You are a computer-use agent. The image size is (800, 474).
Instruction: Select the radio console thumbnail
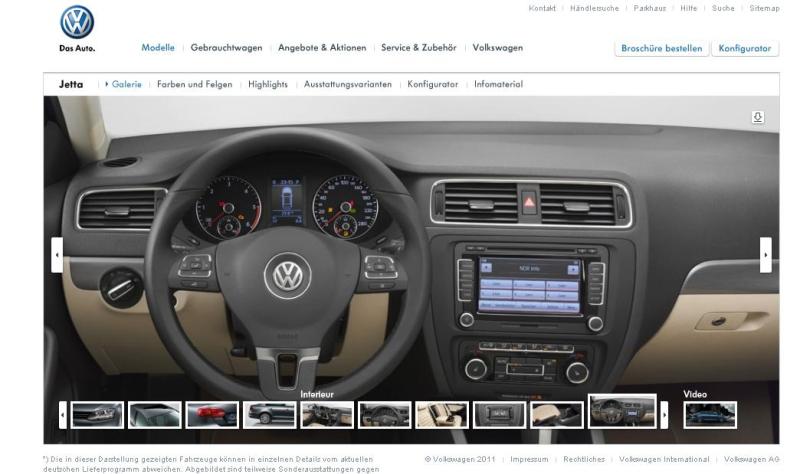pos(499,415)
